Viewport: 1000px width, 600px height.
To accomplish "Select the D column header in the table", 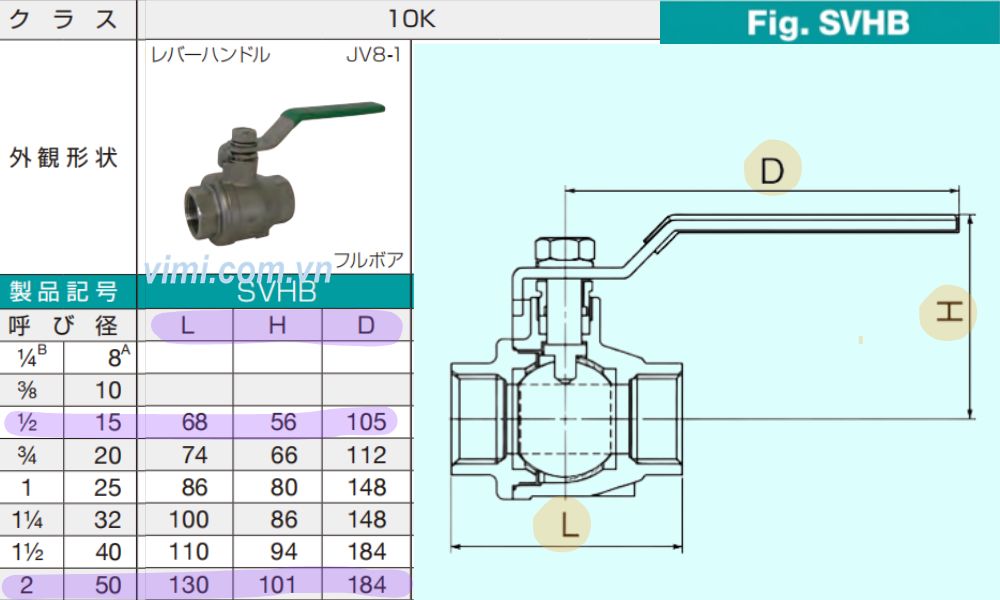I will coord(367,325).
